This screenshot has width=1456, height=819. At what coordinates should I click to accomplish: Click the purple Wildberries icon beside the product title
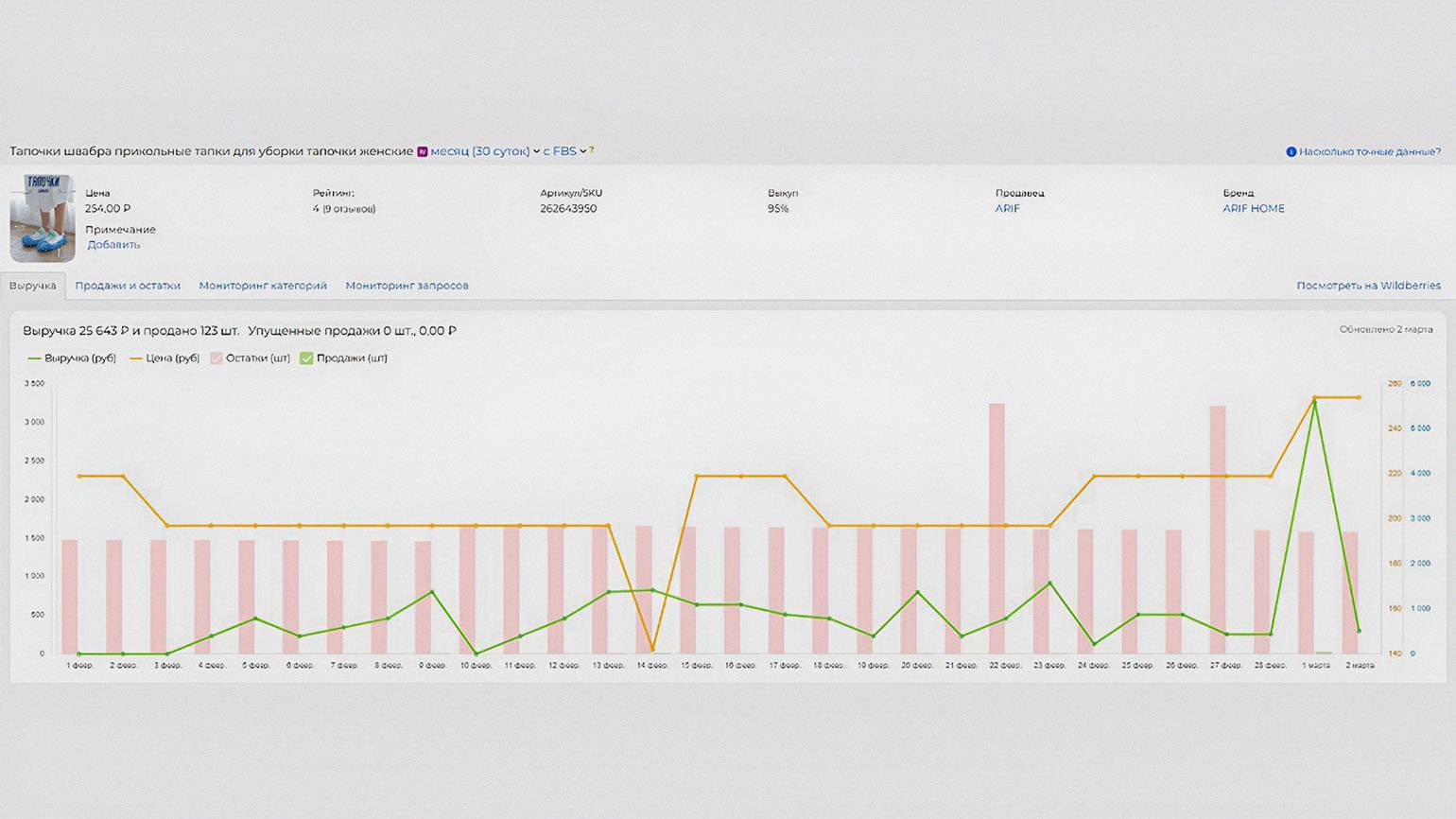click(x=422, y=151)
